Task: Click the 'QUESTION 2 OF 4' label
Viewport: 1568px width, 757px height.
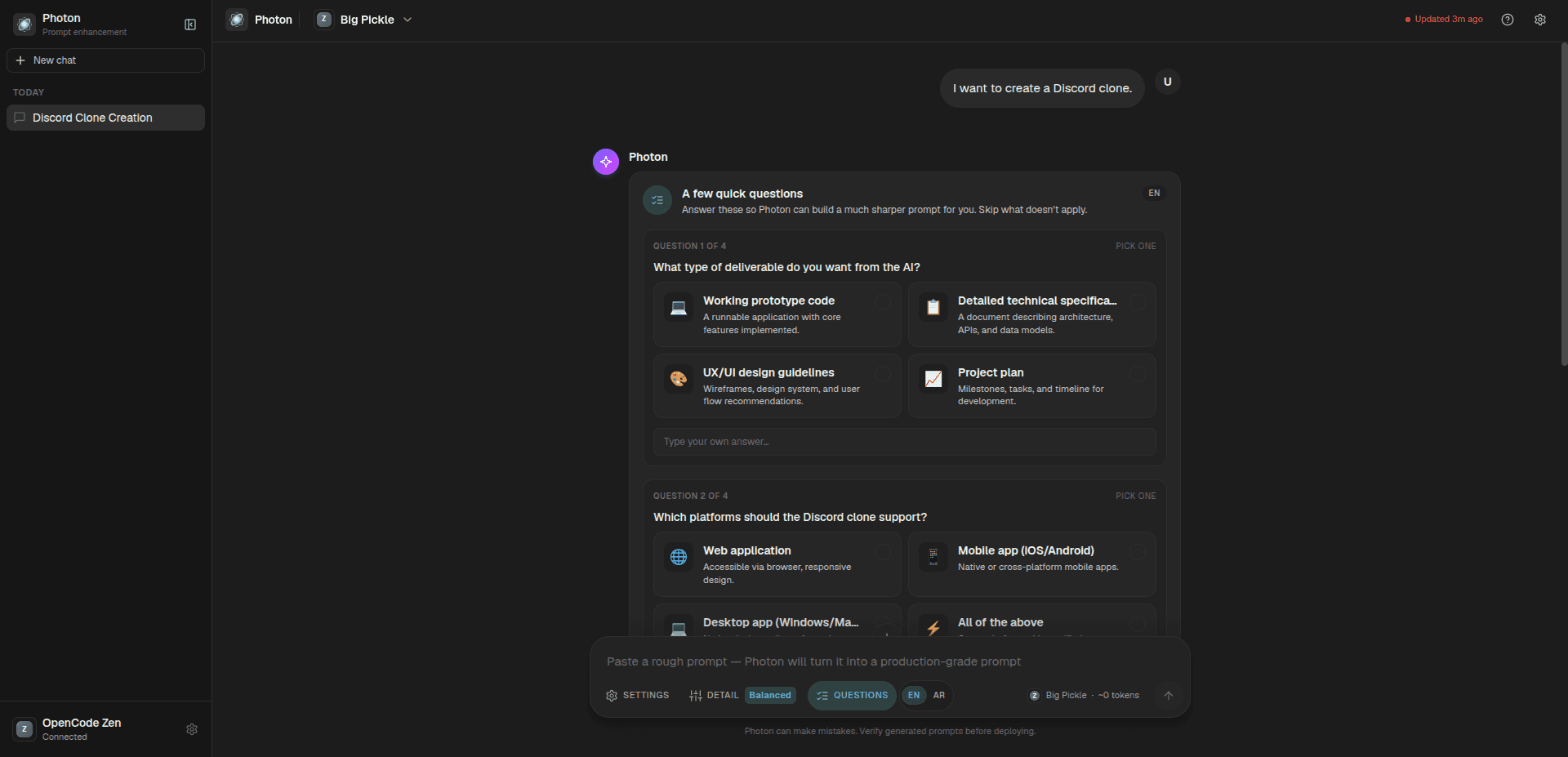Action: coord(690,496)
